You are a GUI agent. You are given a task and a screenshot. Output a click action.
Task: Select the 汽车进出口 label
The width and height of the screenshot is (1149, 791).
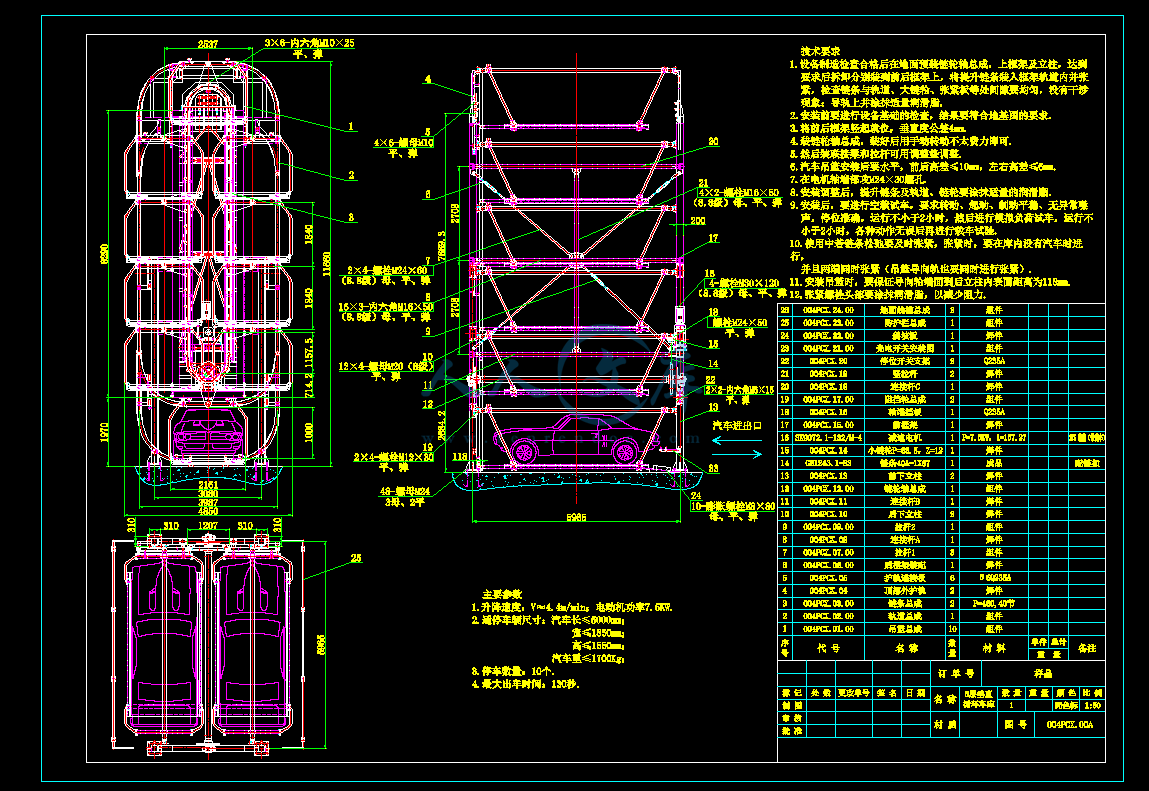(737, 425)
